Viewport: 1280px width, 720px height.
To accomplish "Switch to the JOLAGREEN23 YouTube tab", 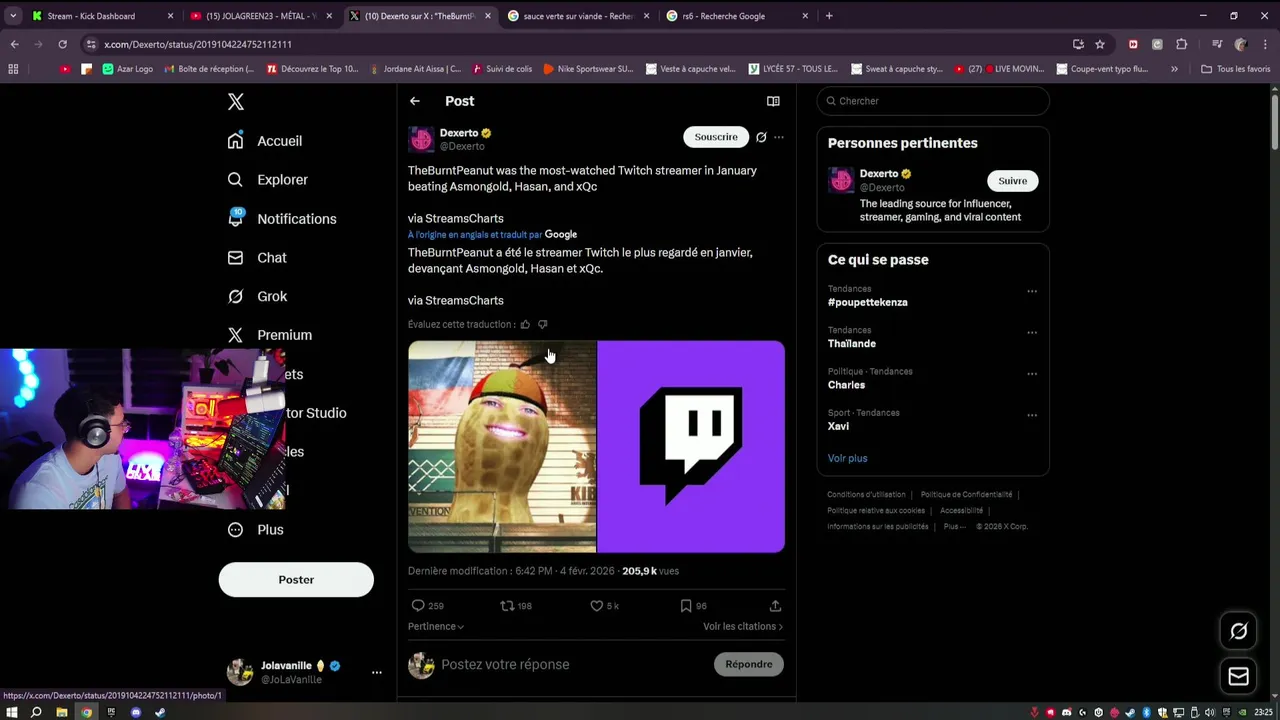I will pyautogui.click(x=260, y=16).
